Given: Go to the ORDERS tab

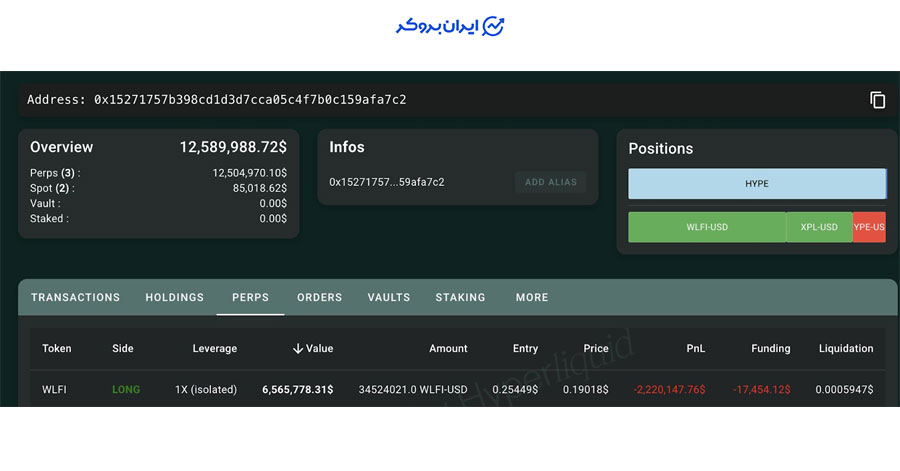Looking at the screenshot, I should [x=319, y=297].
